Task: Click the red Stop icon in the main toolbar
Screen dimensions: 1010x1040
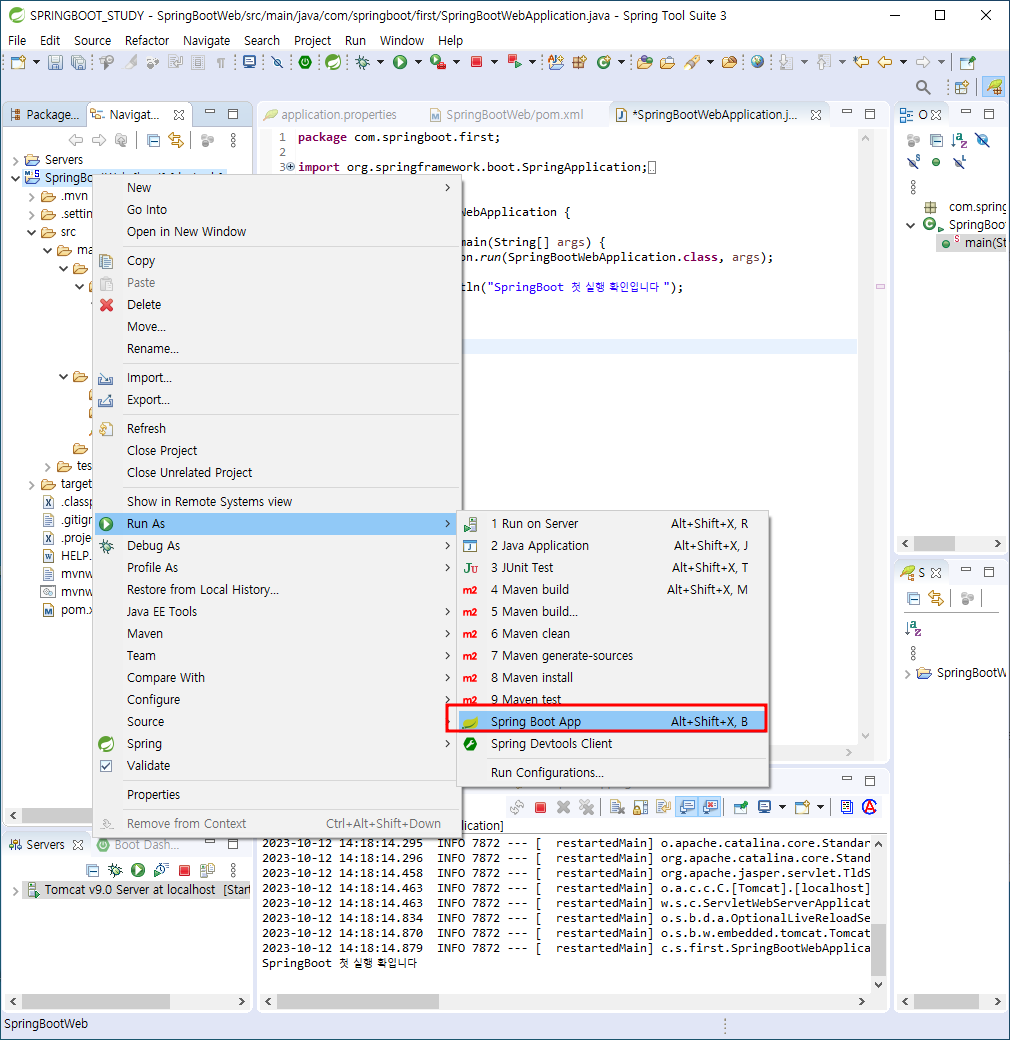Action: pyautogui.click(x=476, y=62)
